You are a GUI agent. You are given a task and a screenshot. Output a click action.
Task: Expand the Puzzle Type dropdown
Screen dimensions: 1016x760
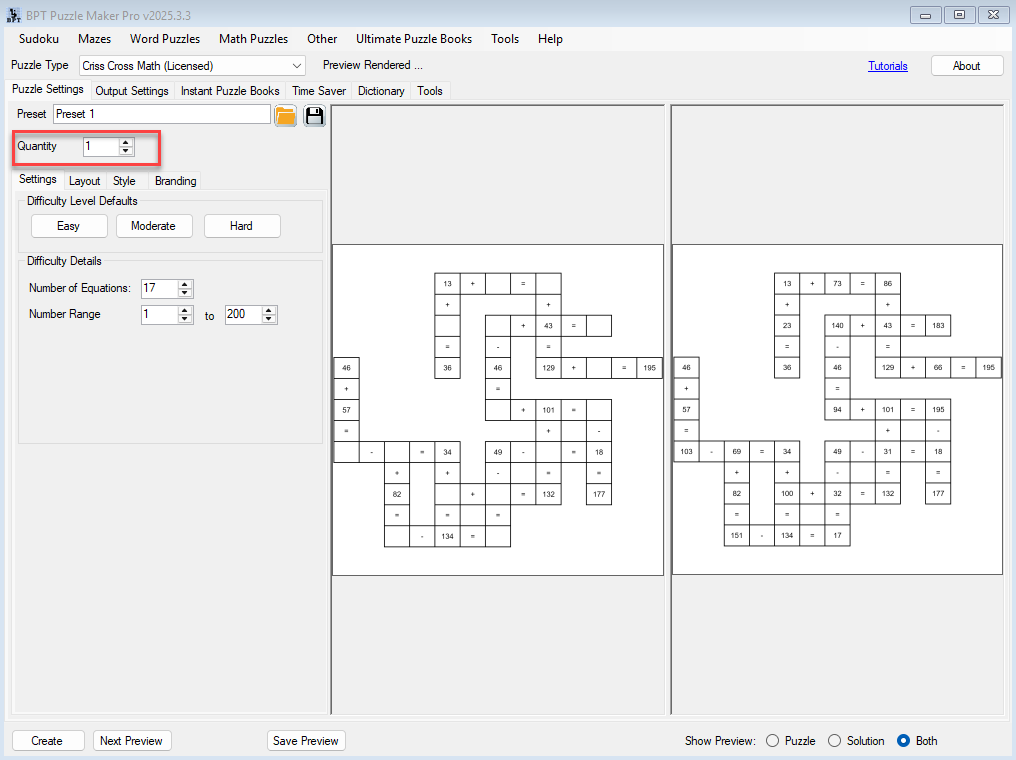pos(297,66)
